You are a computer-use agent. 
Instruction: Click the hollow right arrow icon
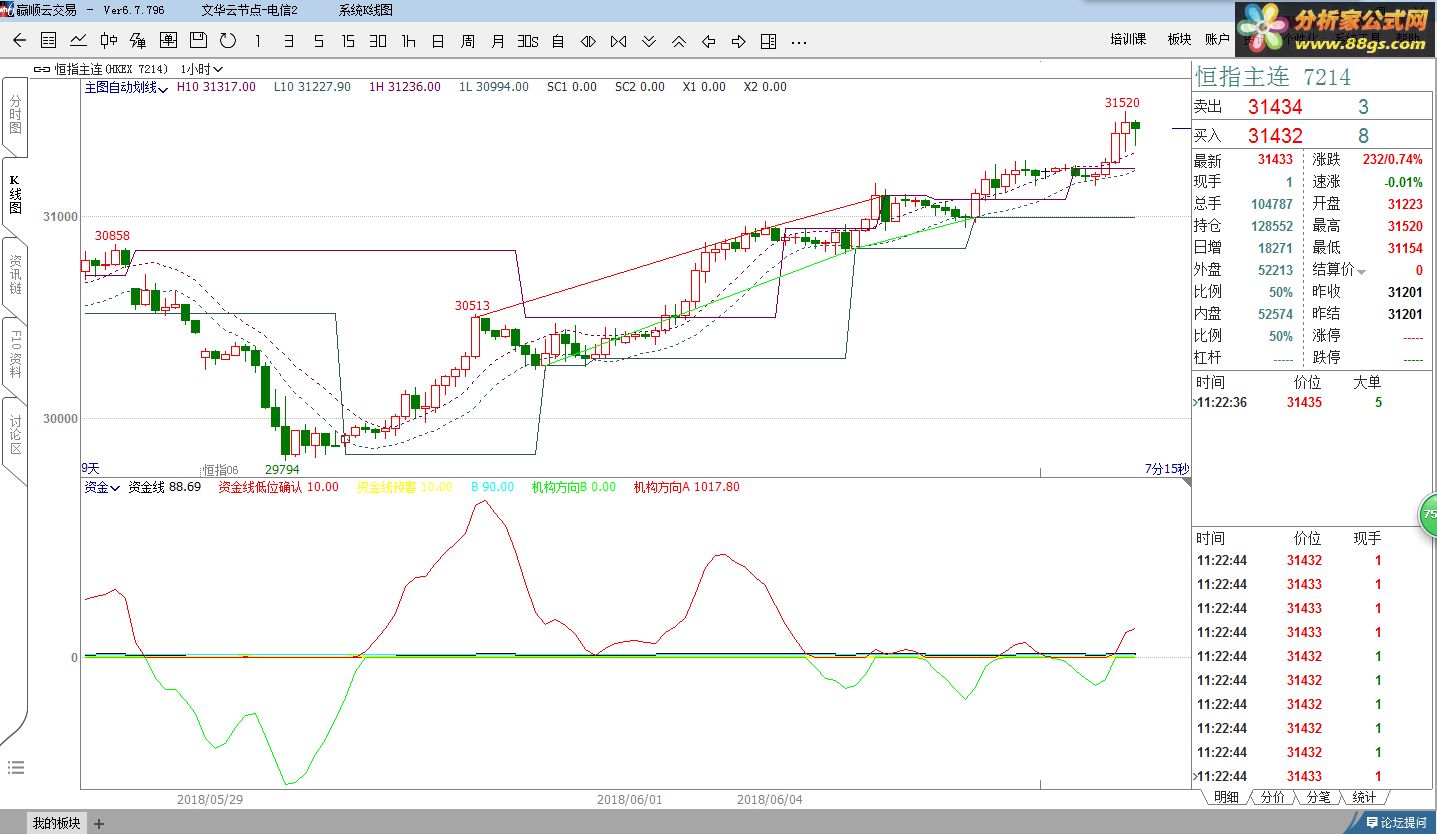(738, 41)
